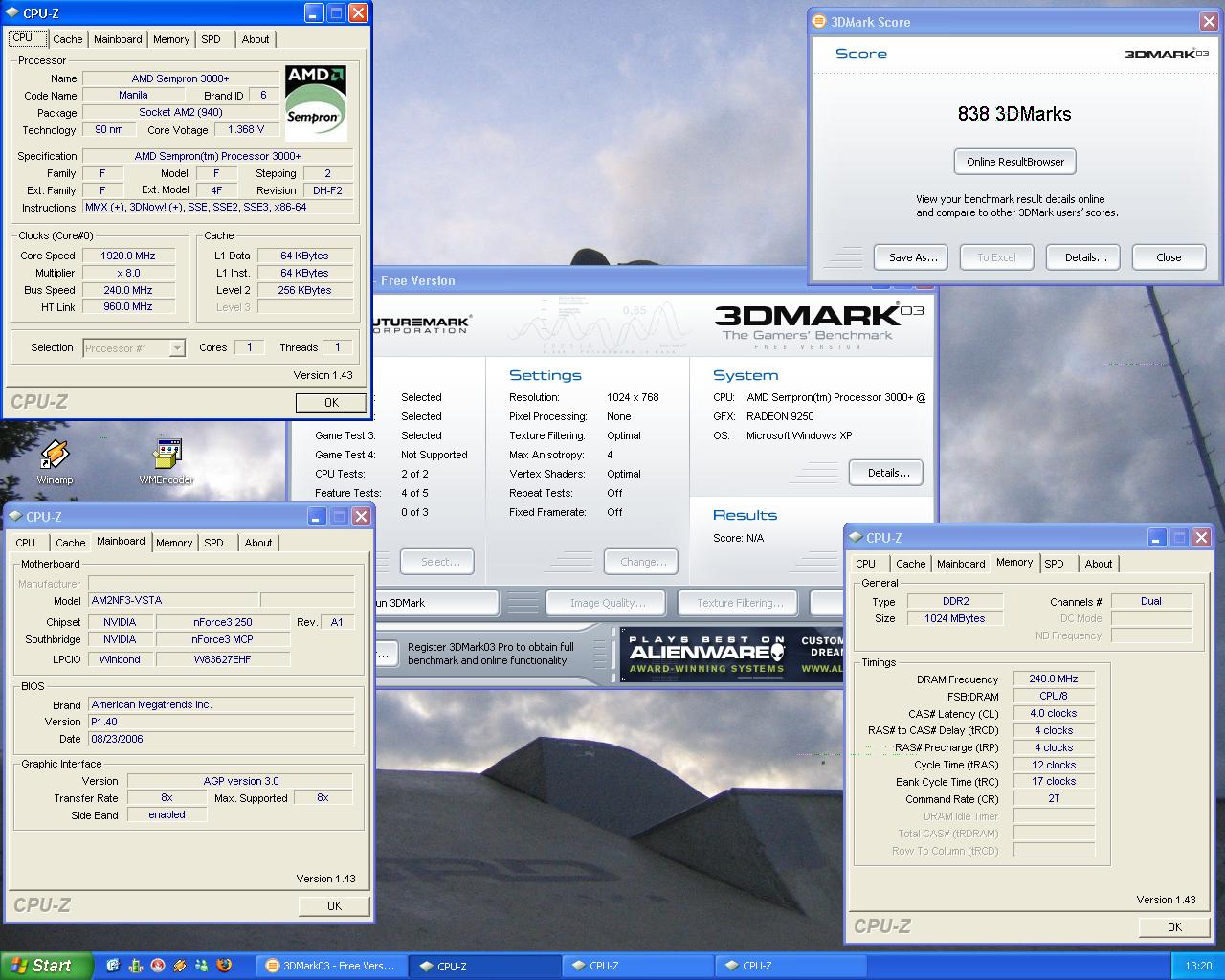This screenshot has height=980, width=1225.
Task: Open Cache tab in the Mainboard CPU-Z window
Action: click(x=70, y=543)
